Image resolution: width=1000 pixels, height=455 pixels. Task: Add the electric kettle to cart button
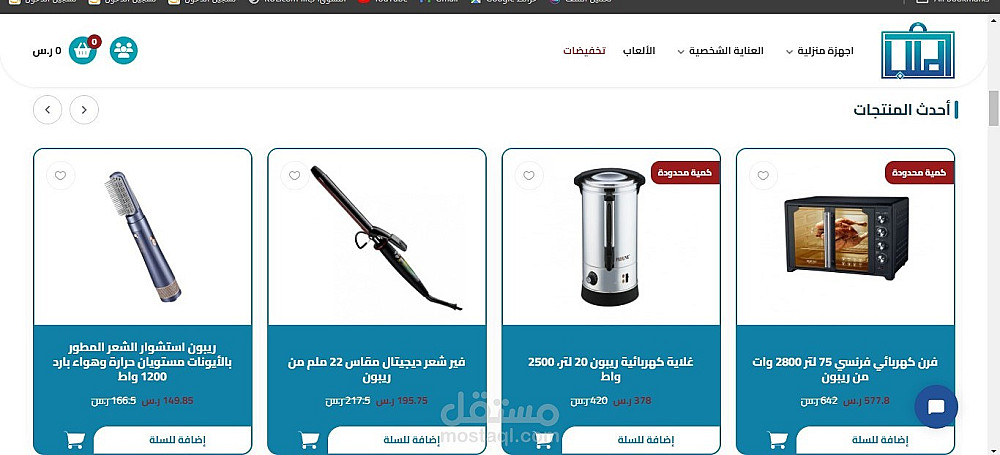(646, 440)
